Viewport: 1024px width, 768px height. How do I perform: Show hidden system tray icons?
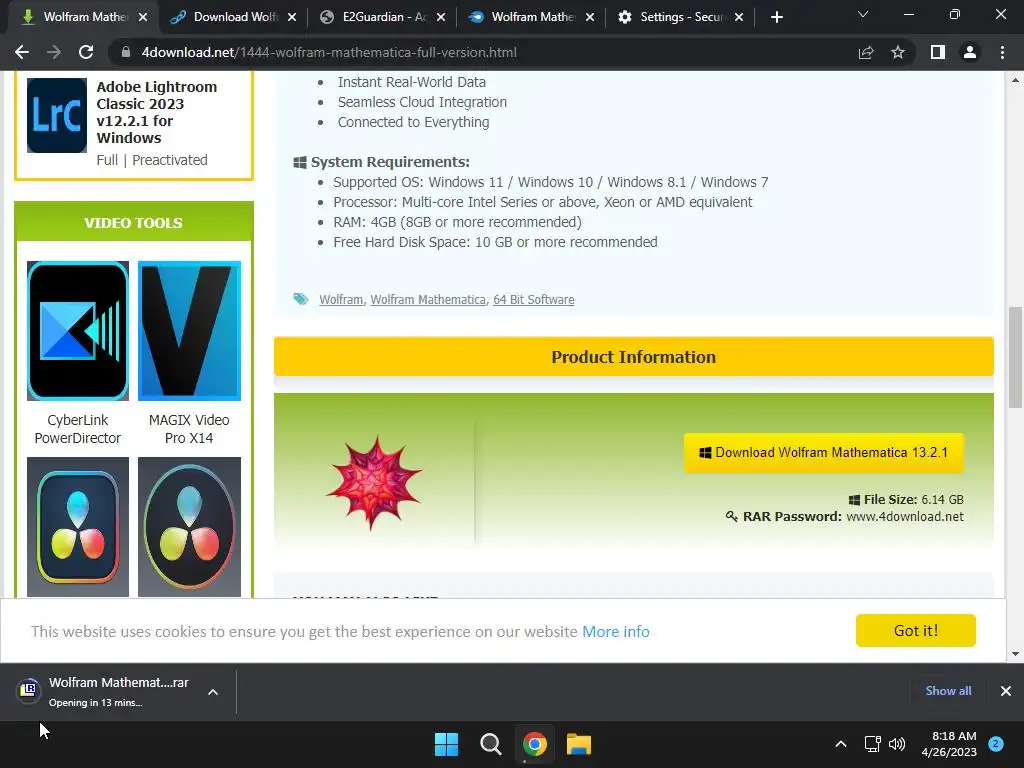pyautogui.click(x=841, y=744)
